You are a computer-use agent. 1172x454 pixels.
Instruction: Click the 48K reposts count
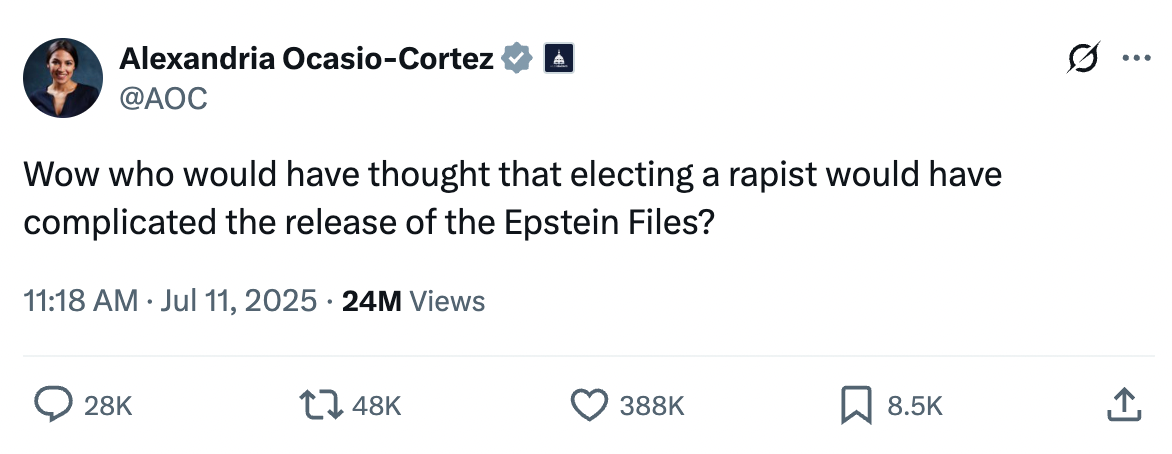pos(377,405)
